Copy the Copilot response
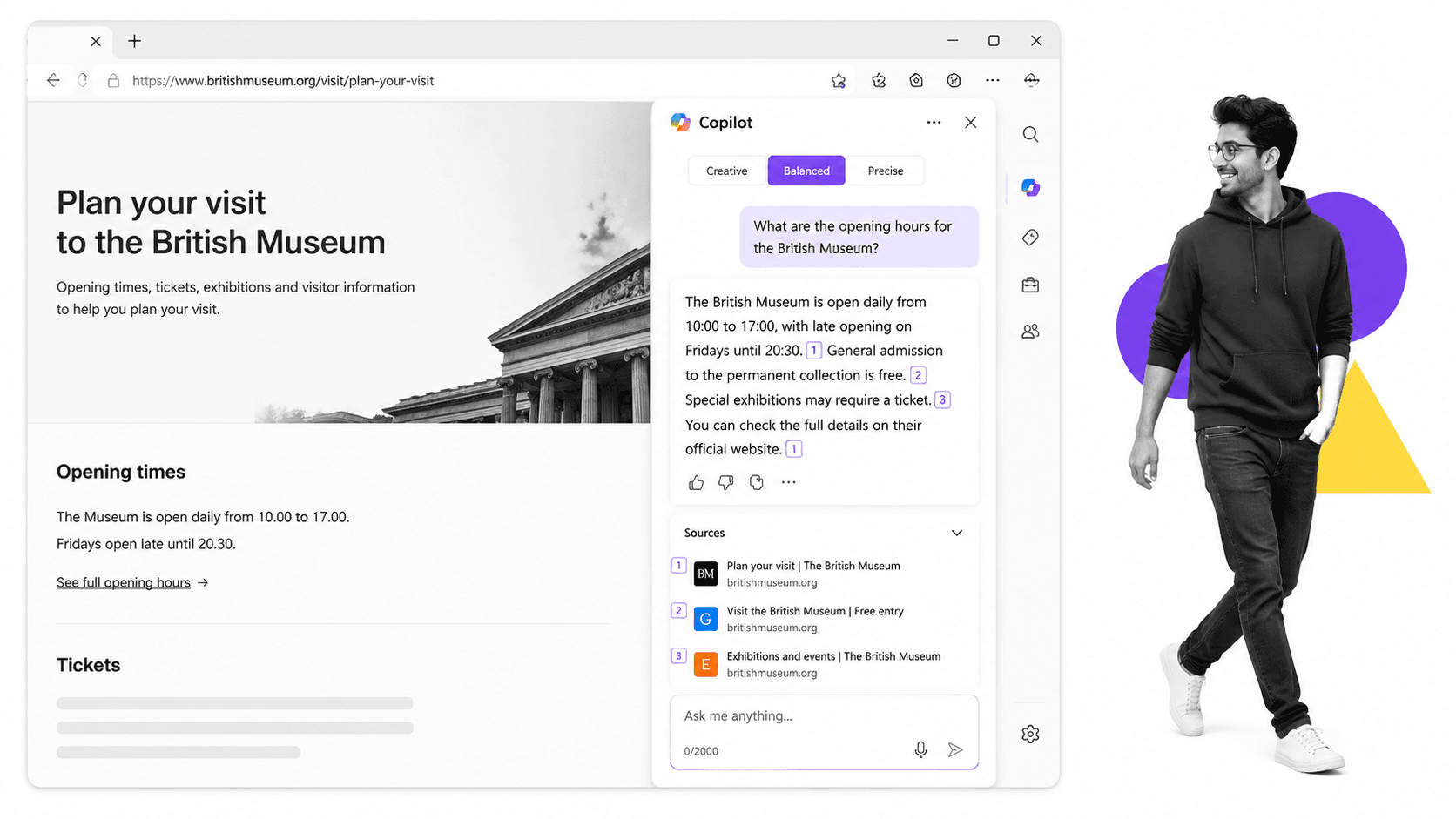This screenshot has width=1456, height=819. click(x=757, y=482)
